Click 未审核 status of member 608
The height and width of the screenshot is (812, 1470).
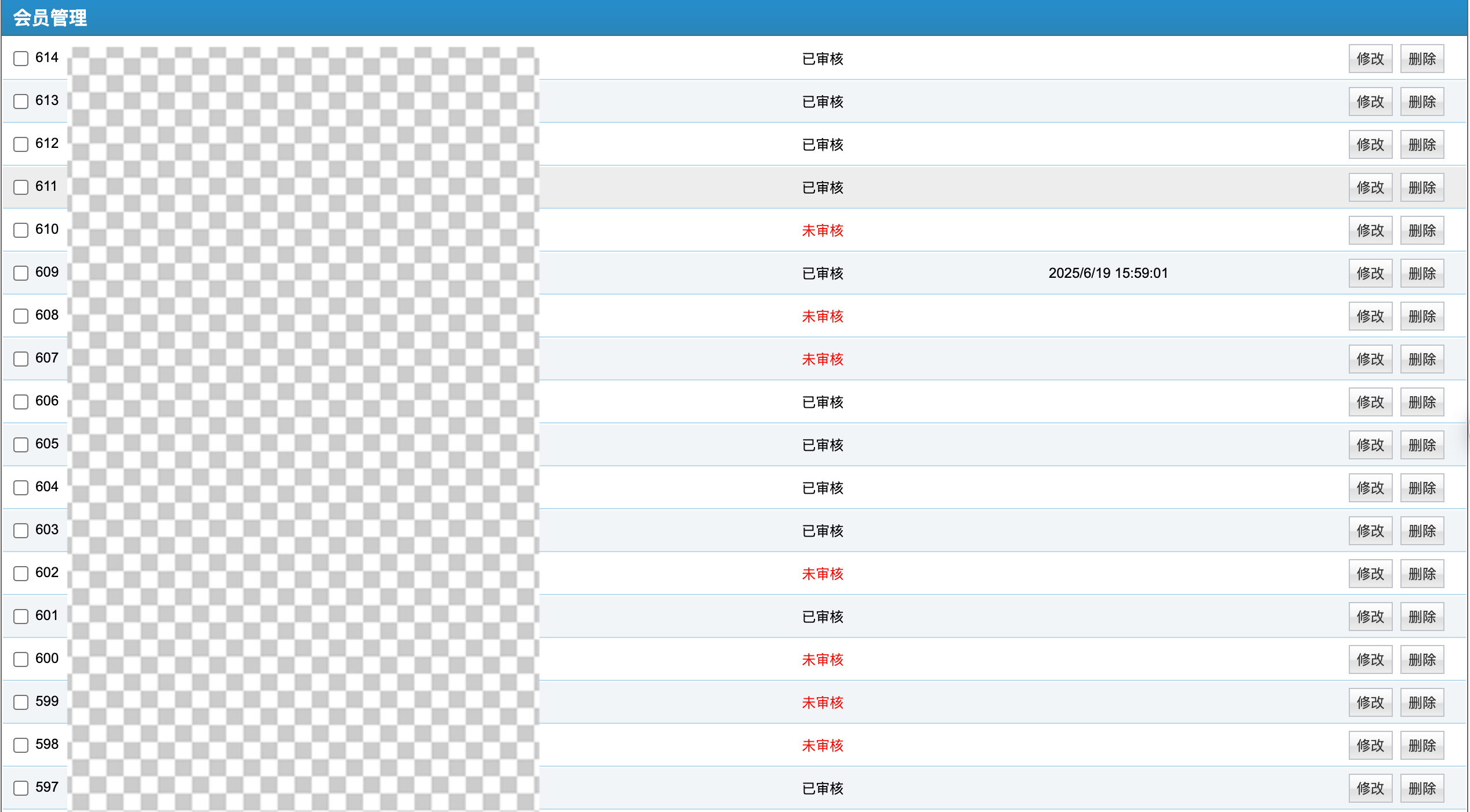point(822,317)
